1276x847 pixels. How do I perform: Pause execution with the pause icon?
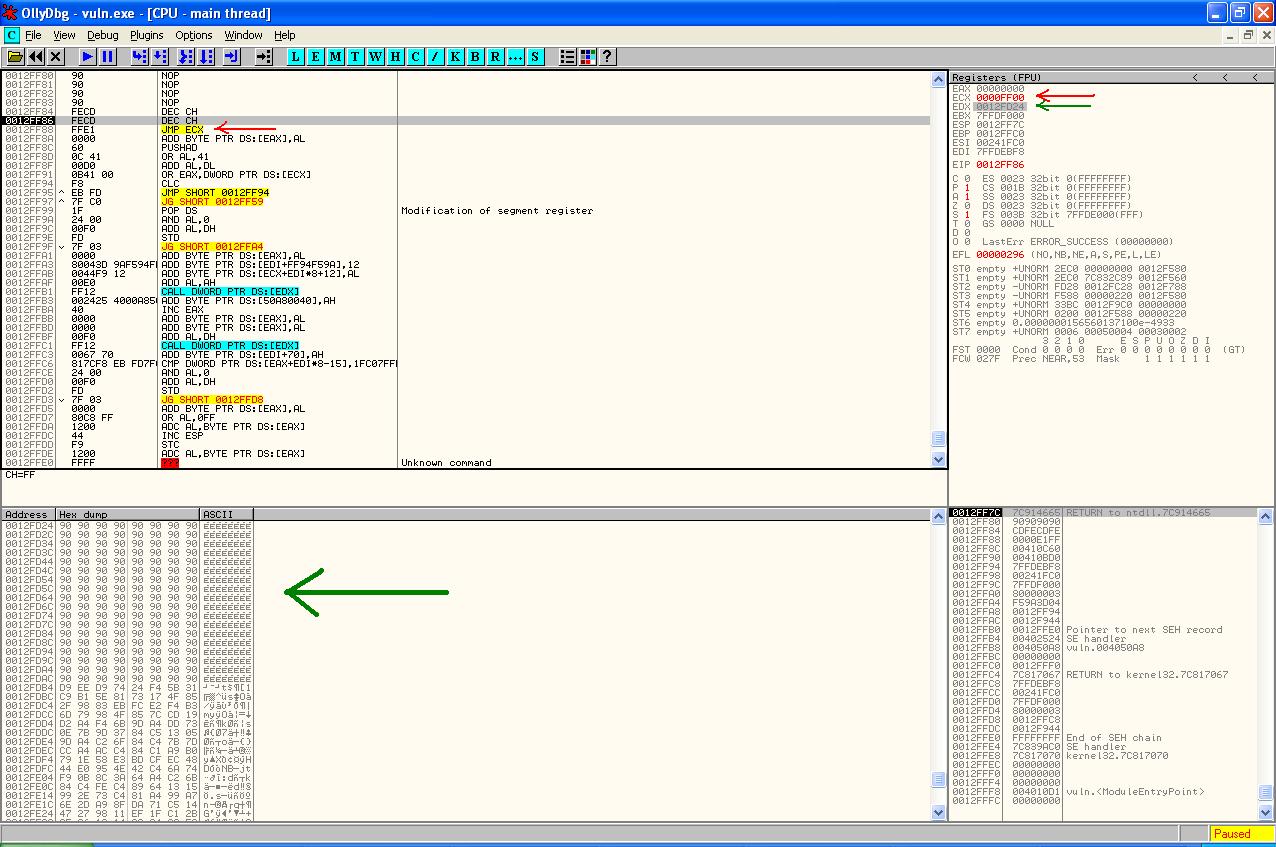pyautogui.click(x=108, y=57)
